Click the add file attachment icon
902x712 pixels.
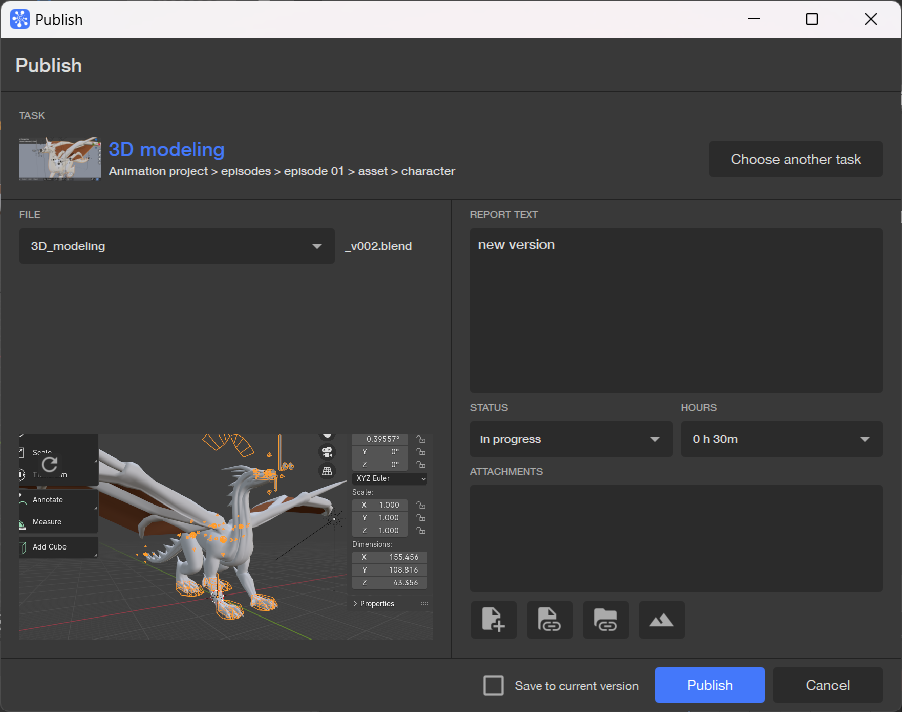click(494, 620)
